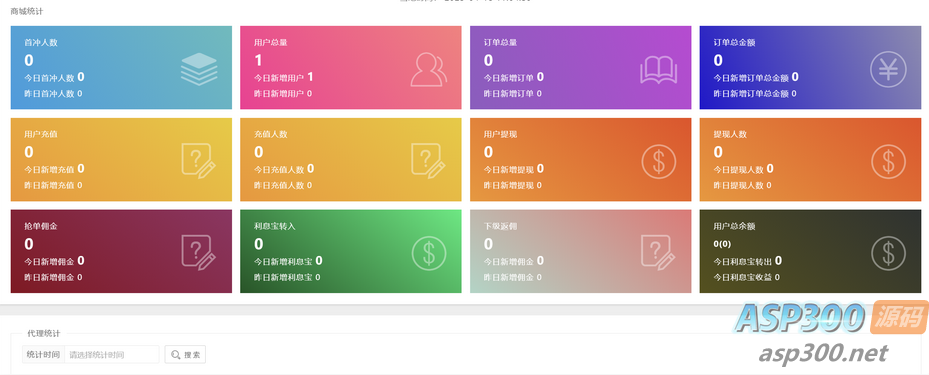Click the stacked layers icon on 首冲人数 card
This screenshot has width=929, height=375.
pos(199,69)
